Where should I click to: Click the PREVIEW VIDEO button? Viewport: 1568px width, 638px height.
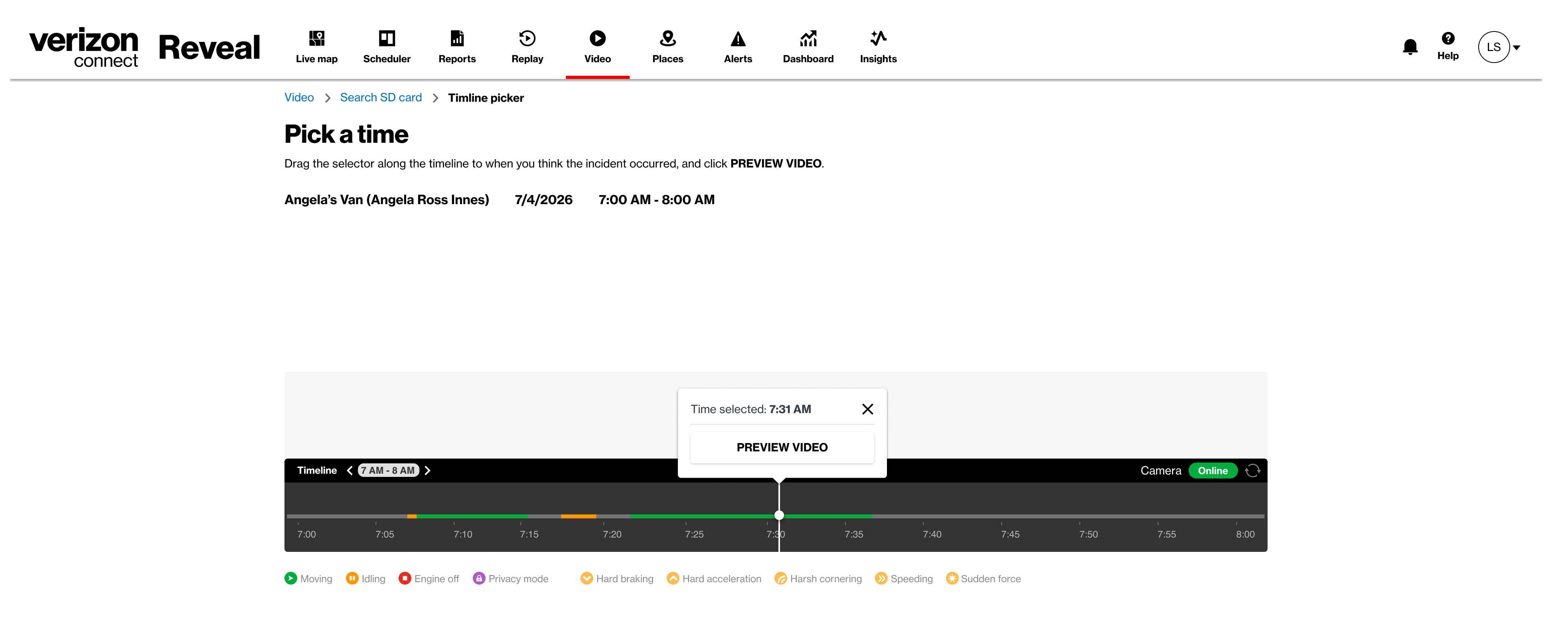click(782, 447)
